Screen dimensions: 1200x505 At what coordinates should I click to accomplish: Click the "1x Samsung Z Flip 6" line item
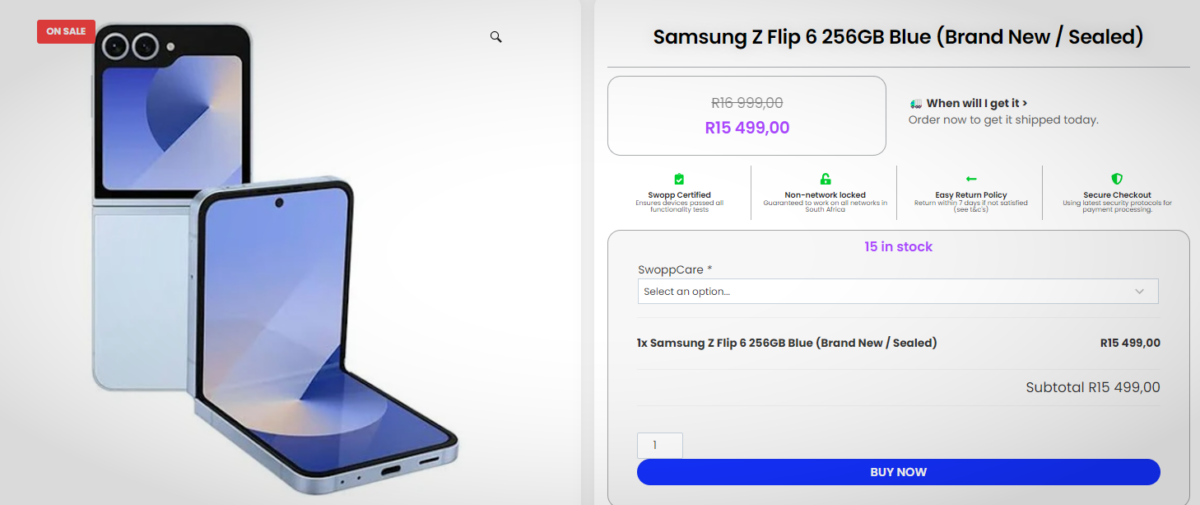pyautogui.click(x=787, y=343)
